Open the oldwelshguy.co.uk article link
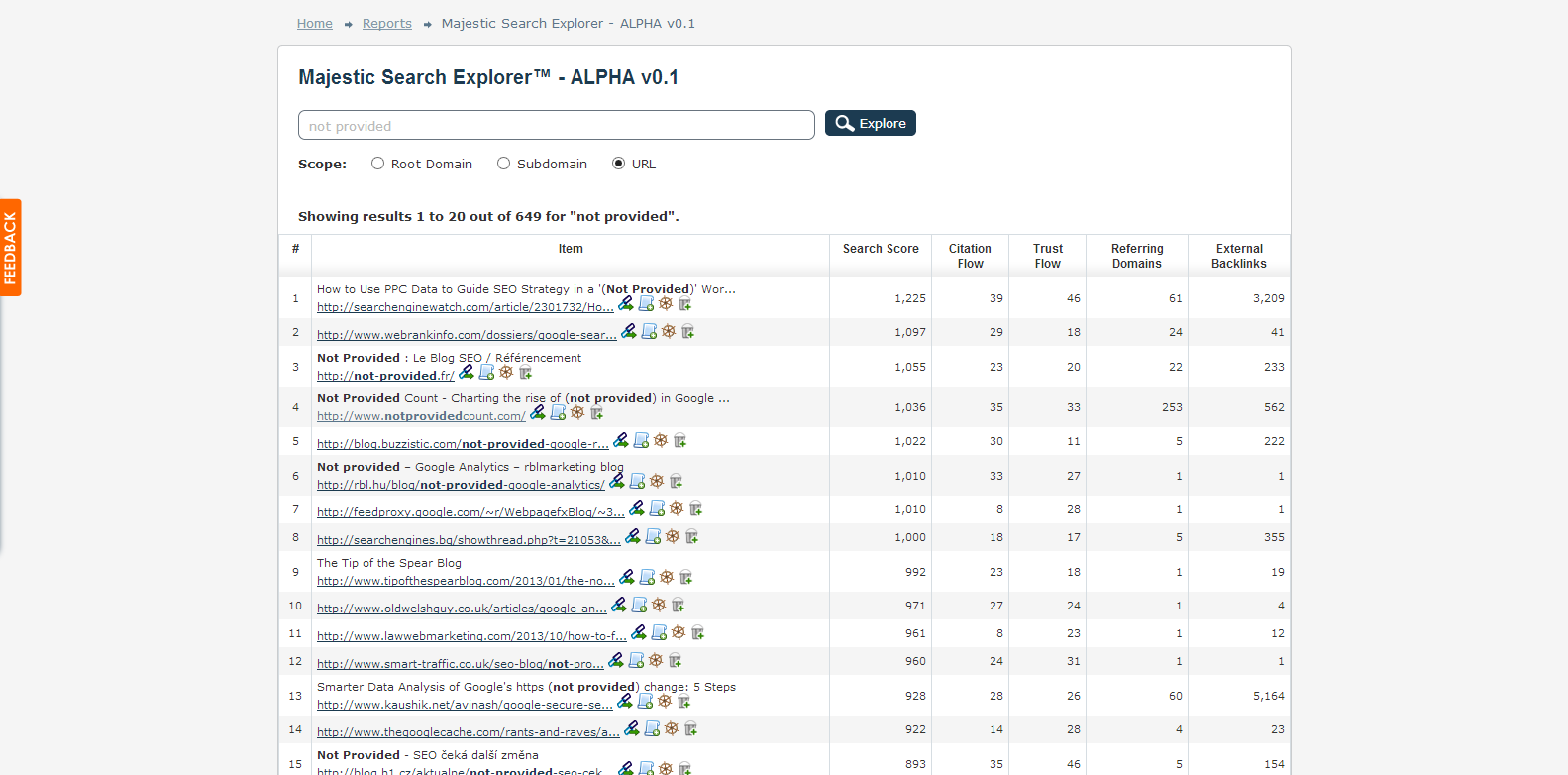Screen dimensions: 1568x775 click(462, 609)
